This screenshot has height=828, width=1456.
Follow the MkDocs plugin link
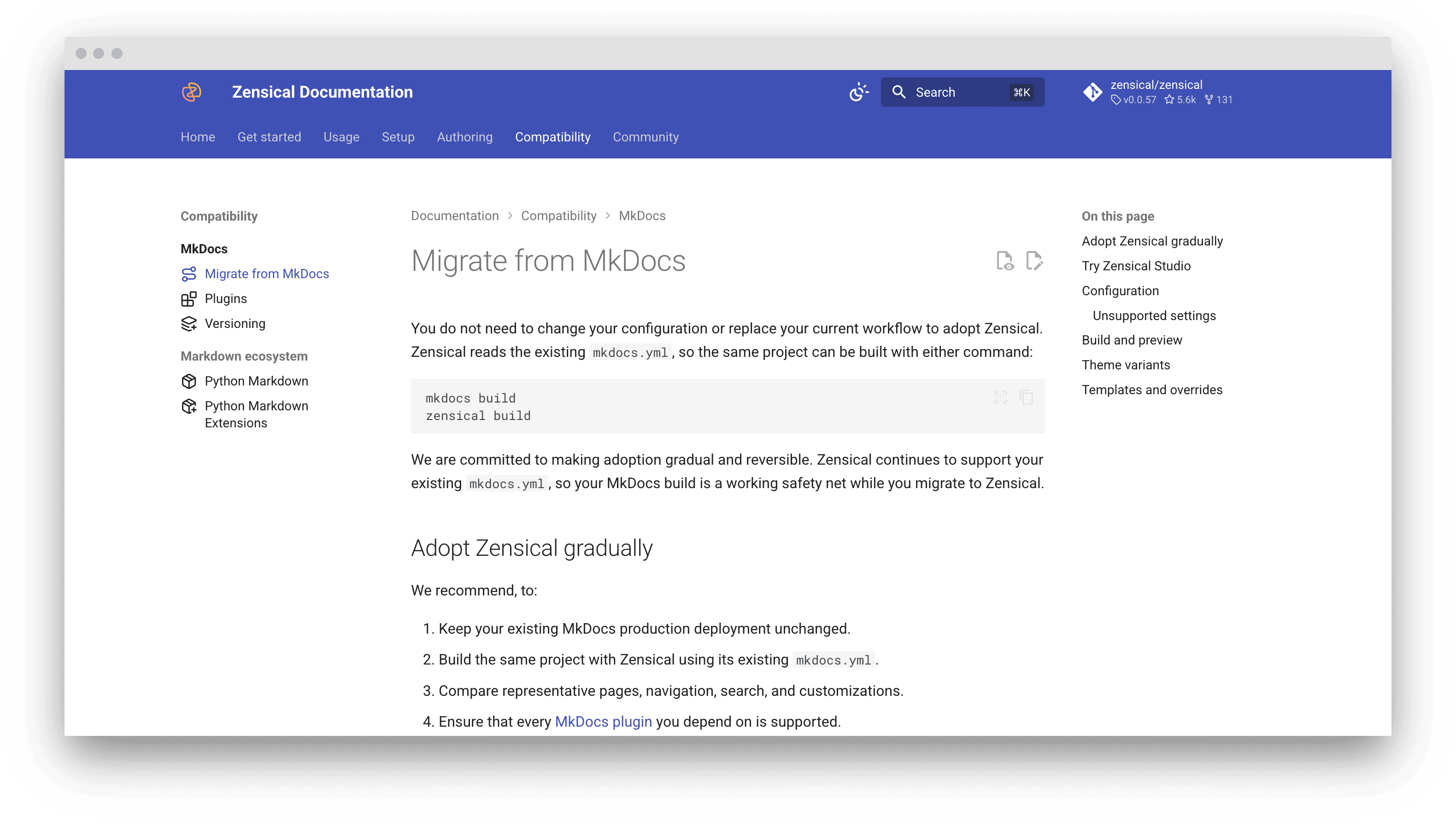pos(603,722)
